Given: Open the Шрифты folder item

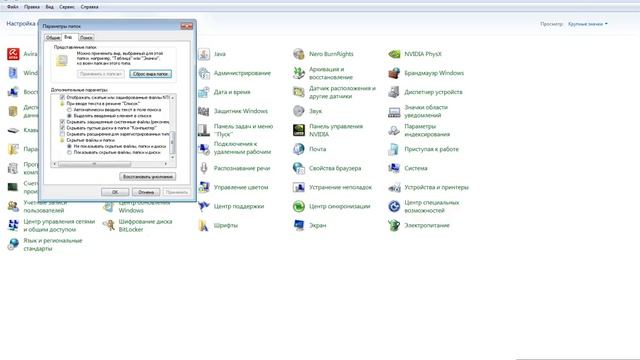Looking at the screenshot, I should click(x=218, y=225).
